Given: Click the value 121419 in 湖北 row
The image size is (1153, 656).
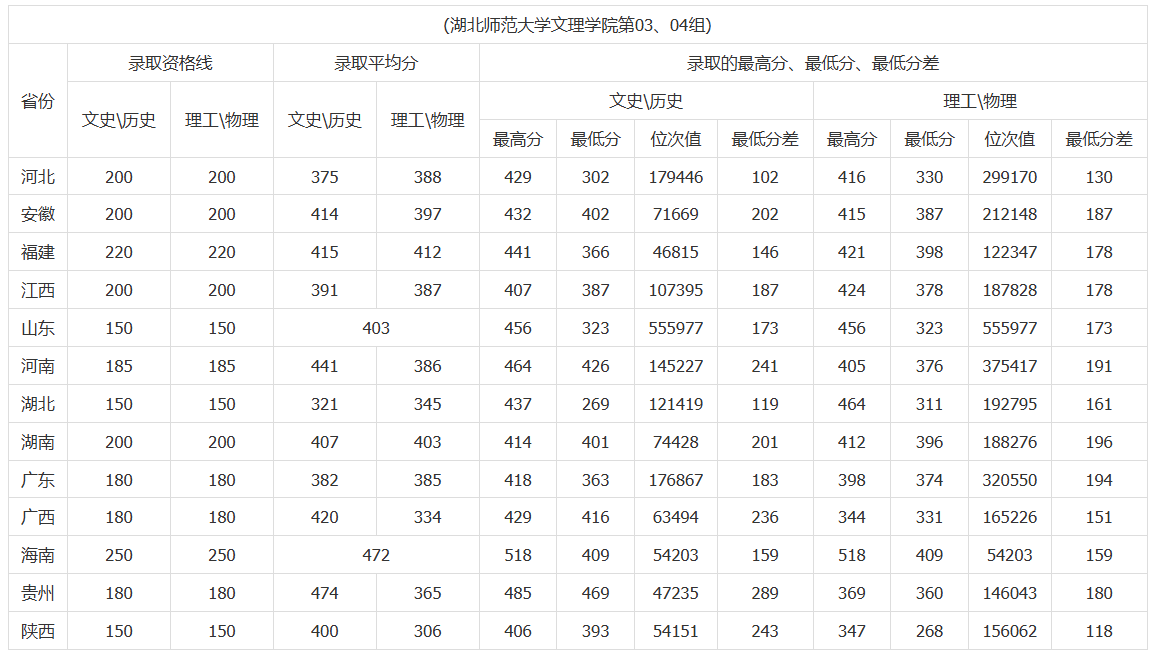Looking at the screenshot, I should (x=676, y=404).
